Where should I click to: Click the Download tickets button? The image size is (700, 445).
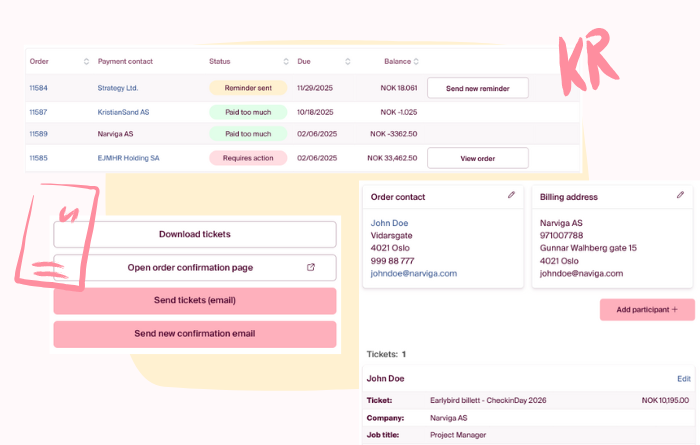[x=195, y=234]
